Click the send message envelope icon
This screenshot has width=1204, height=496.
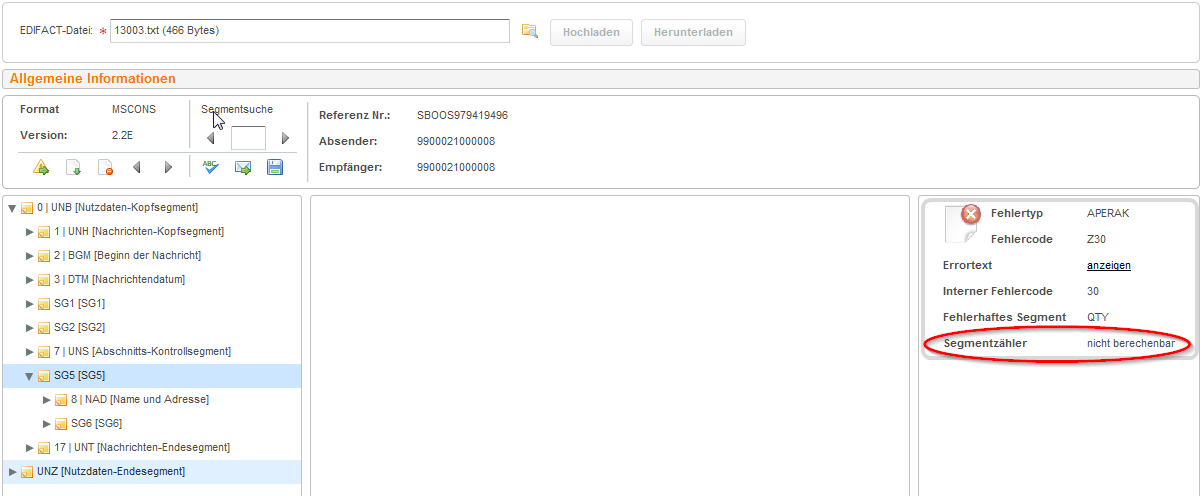pyautogui.click(x=242, y=167)
